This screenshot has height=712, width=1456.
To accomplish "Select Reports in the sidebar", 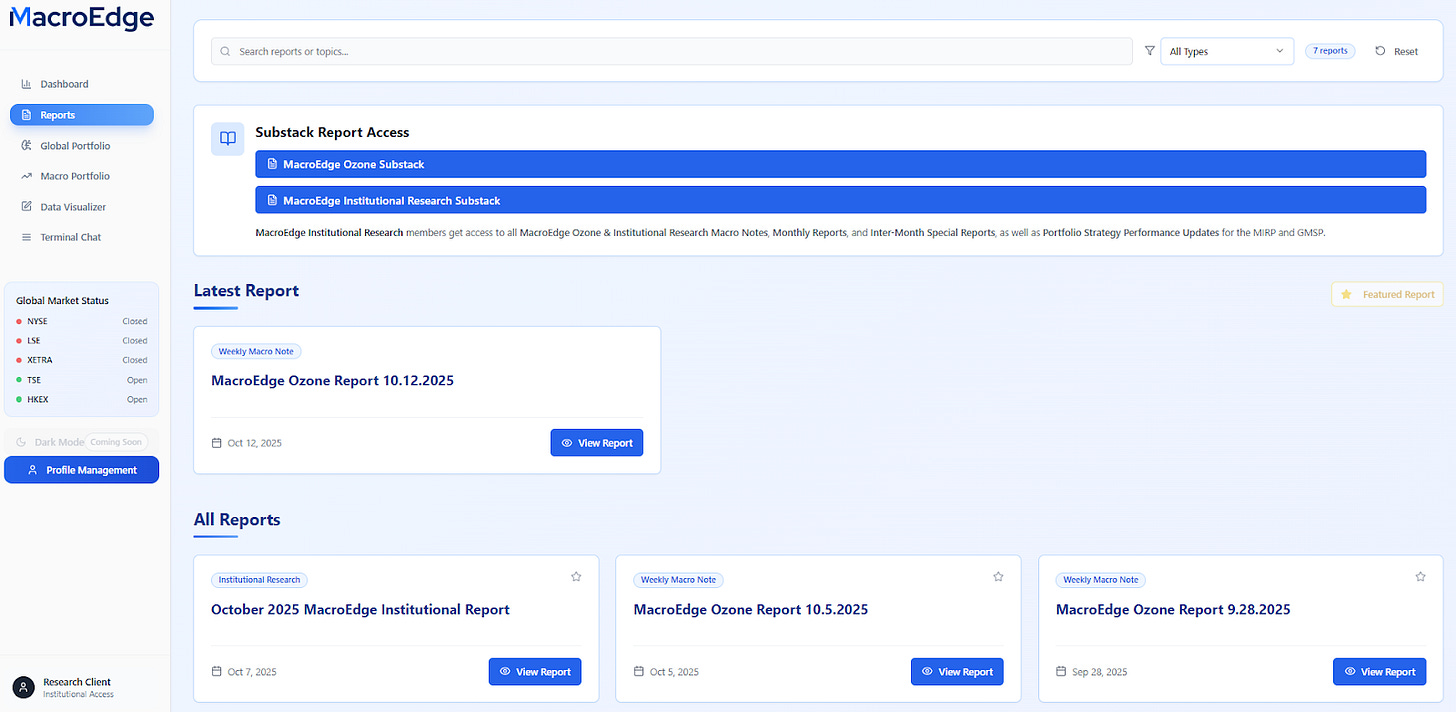I will (81, 115).
